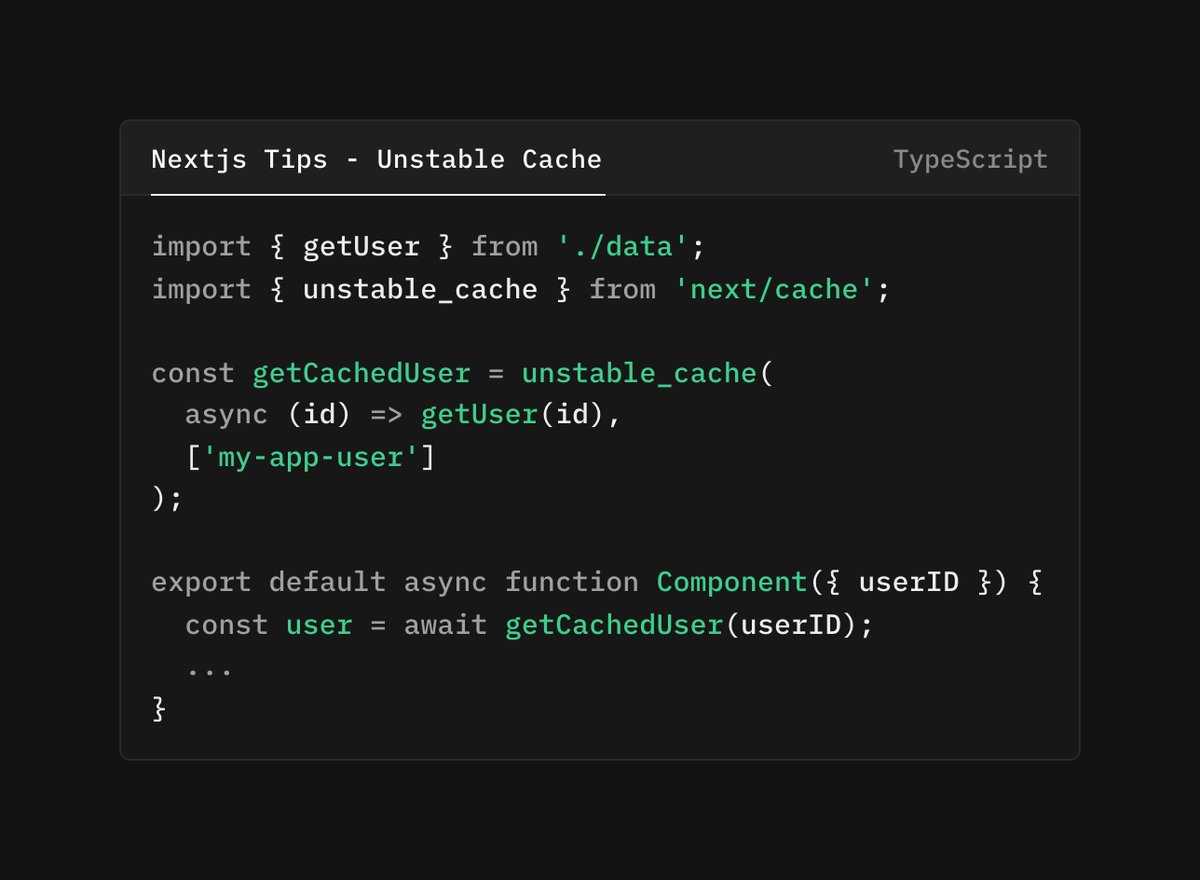This screenshot has width=1200, height=880.
Task: Click the first import line
Action: click(x=426, y=245)
